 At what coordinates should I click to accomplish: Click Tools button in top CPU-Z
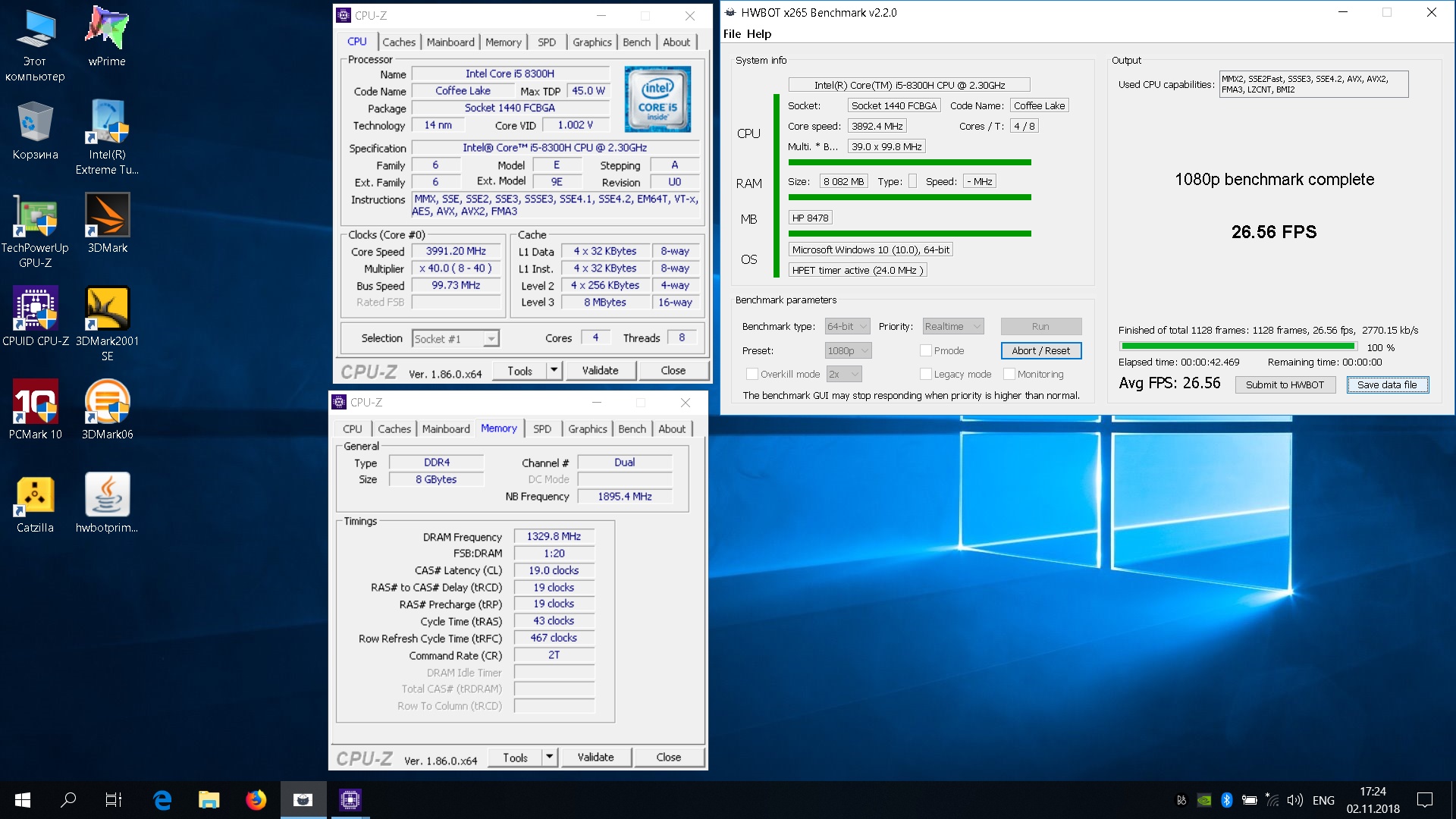pos(519,370)
